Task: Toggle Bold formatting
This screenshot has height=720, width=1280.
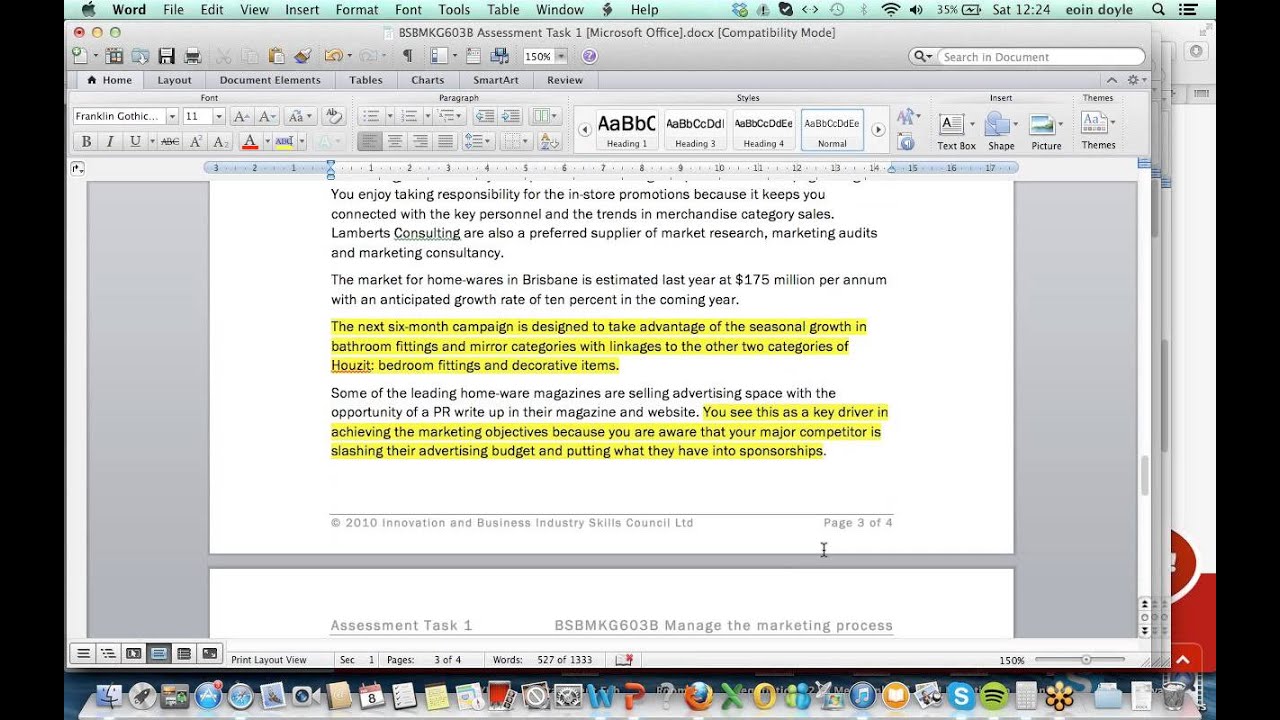Action: coord(86,142)
